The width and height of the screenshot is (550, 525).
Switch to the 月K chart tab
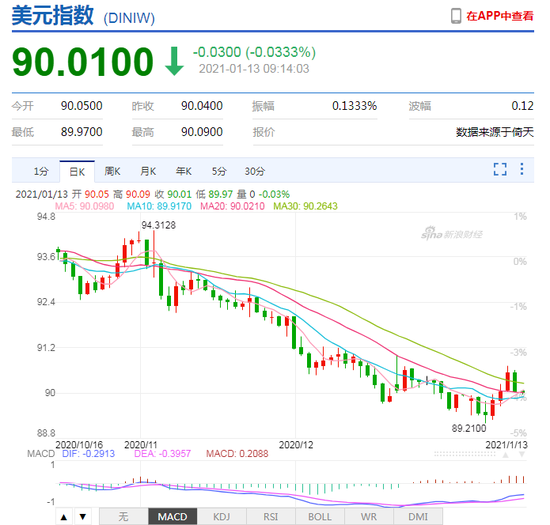148,171
